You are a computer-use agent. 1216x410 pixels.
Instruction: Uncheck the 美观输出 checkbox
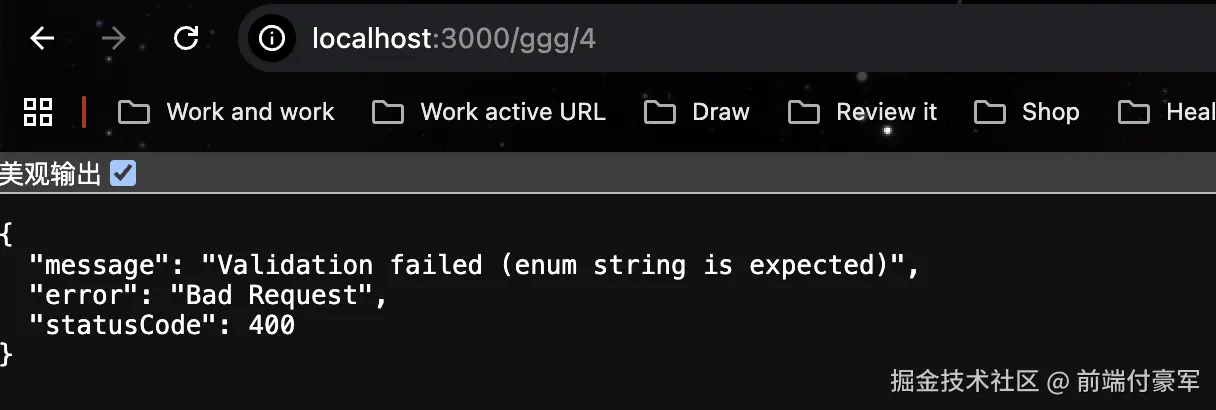[123, 175]
